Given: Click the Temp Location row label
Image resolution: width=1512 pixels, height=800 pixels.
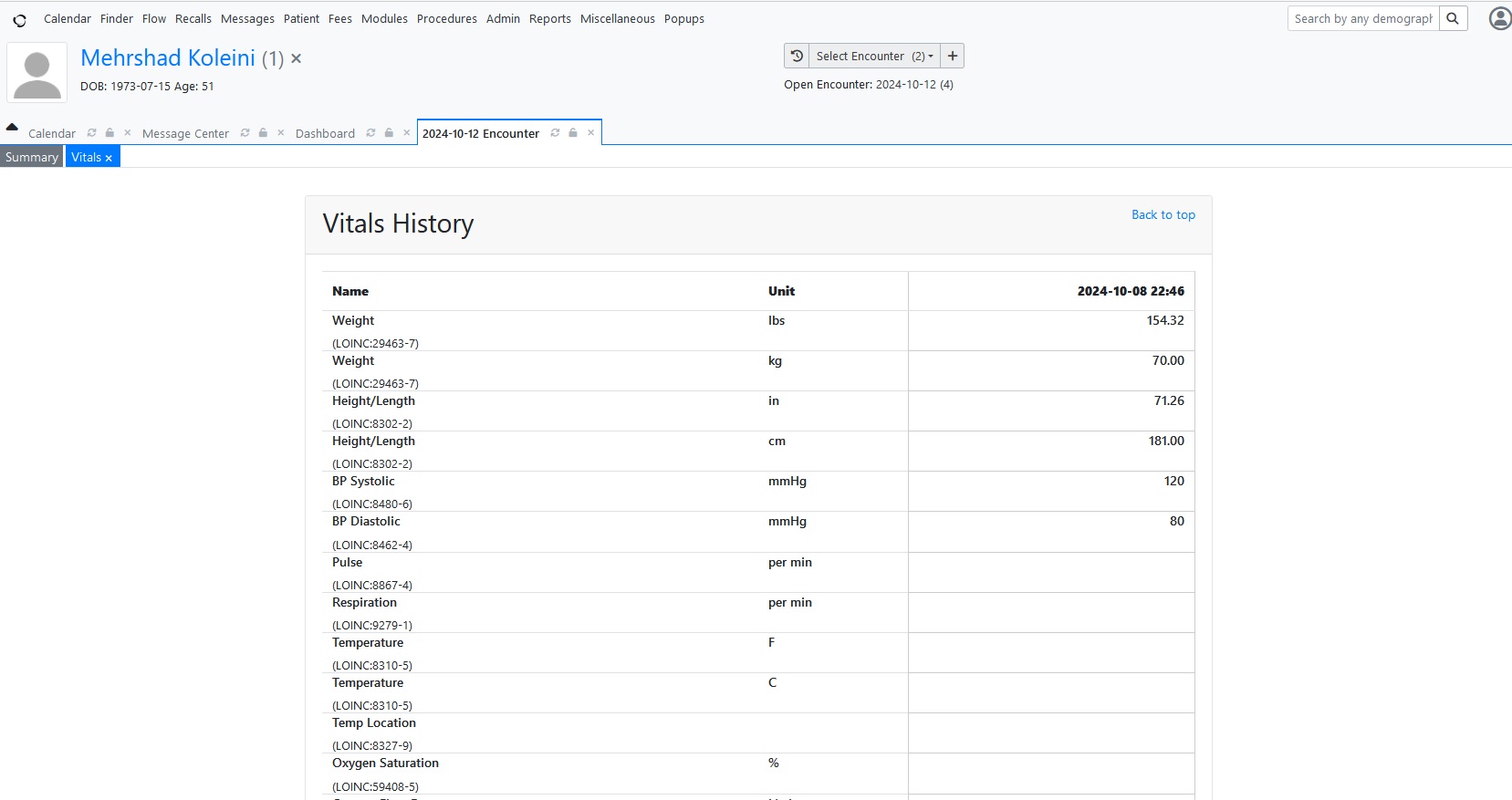Looking at the screenshot, I should 374,722.
